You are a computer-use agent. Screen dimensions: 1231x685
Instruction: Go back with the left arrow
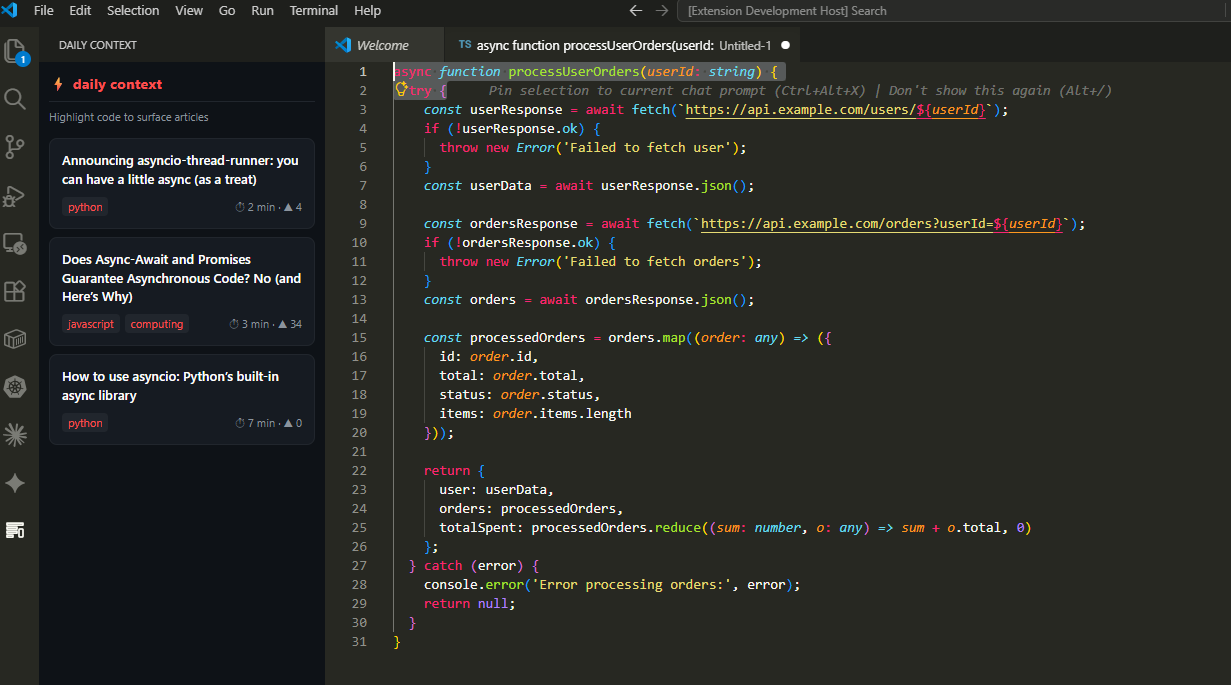636,10
